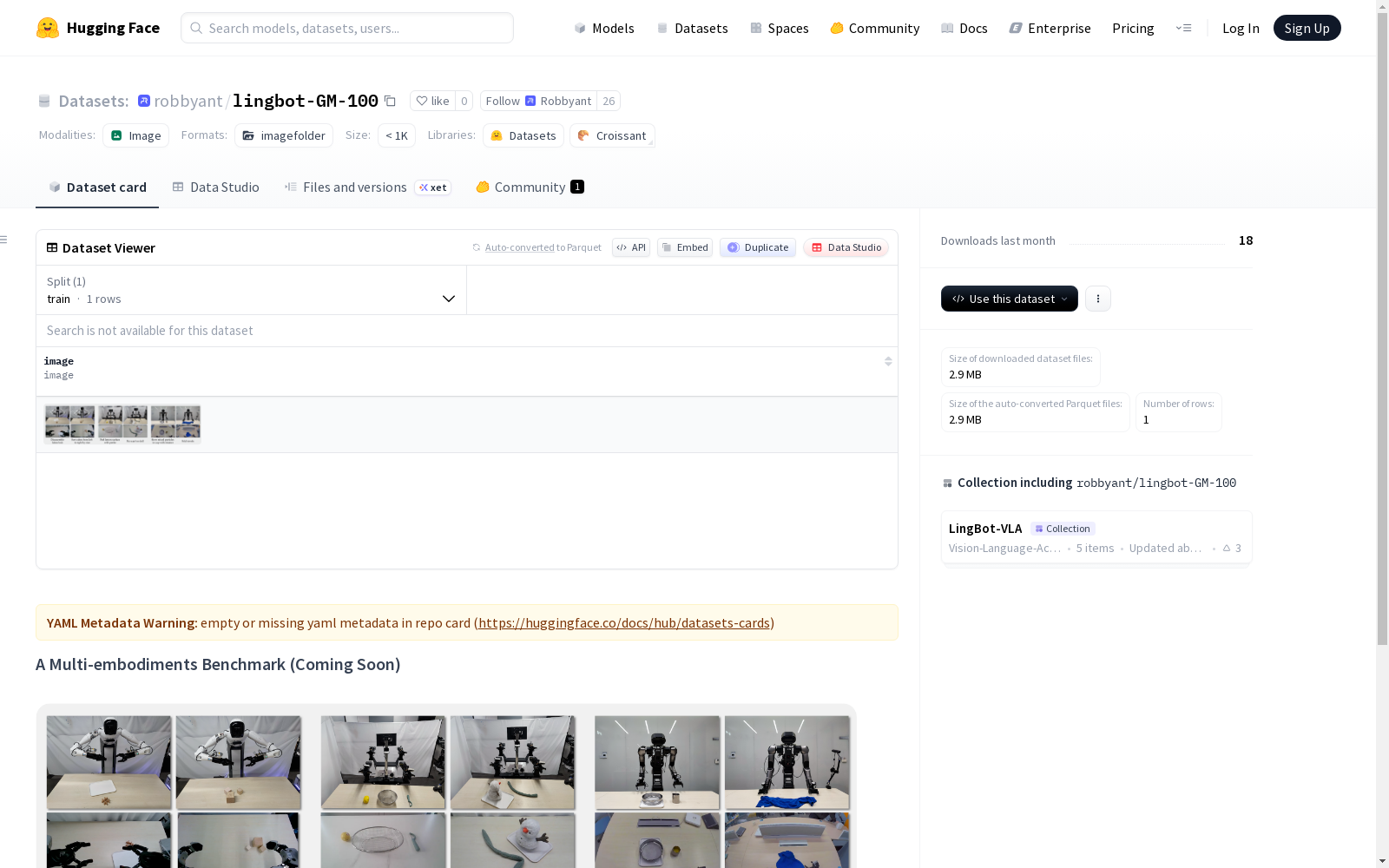Click the Datasets library tag
The height and width of the screenshot is (868, 1389).
[x=523, y=135]
